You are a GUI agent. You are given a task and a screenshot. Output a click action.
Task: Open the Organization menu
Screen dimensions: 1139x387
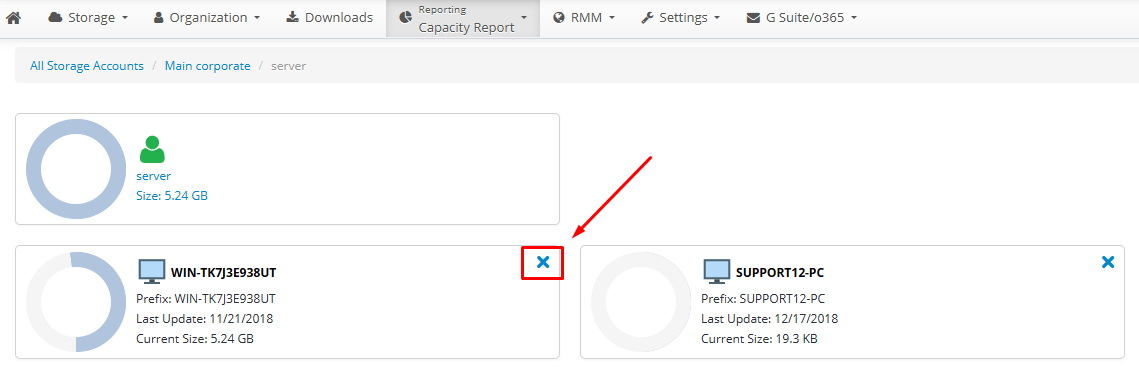[206, 17]
